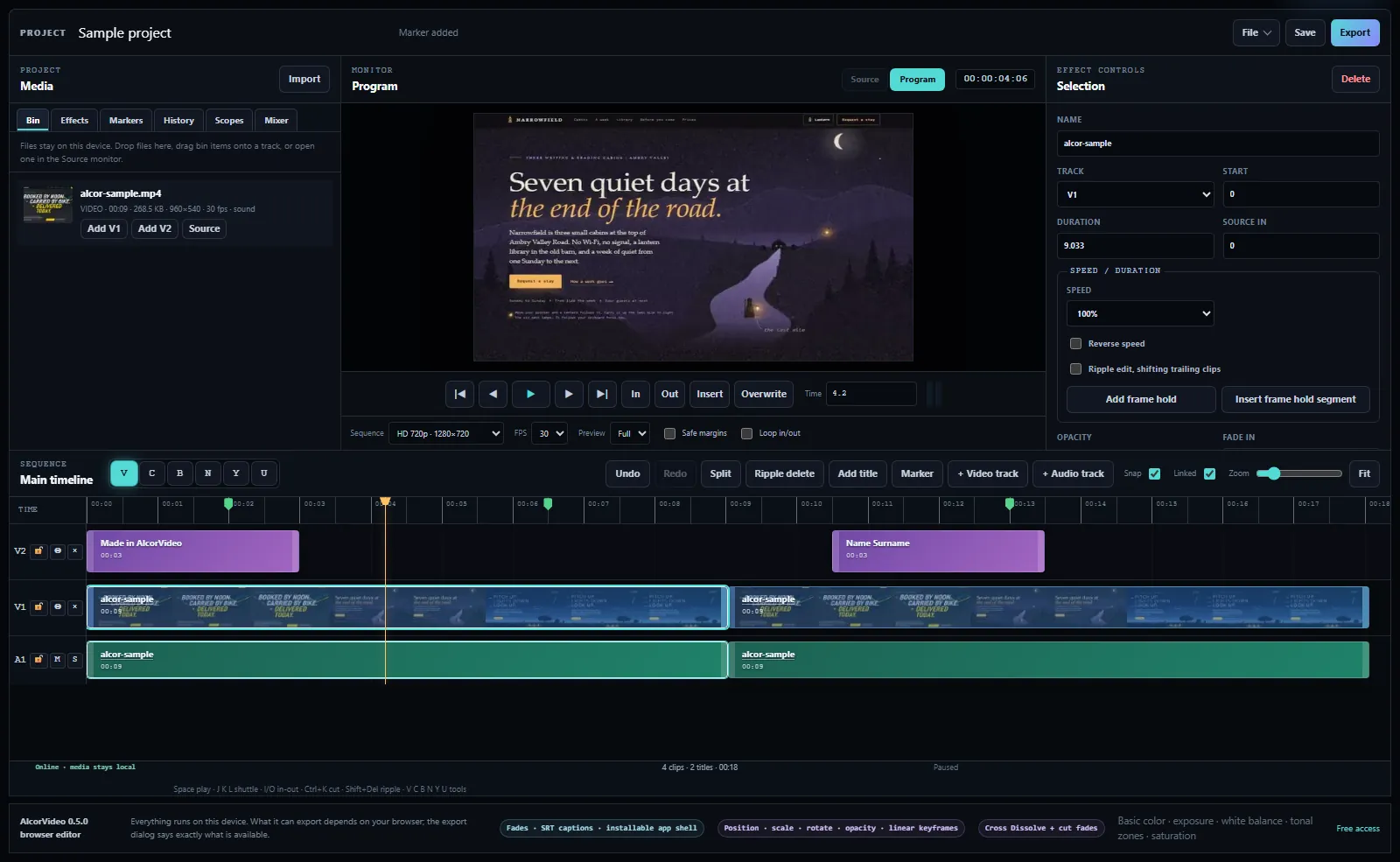Click the marker at 00:13 on ruler
The image size is (1400, 862).
pos(1009,503)
